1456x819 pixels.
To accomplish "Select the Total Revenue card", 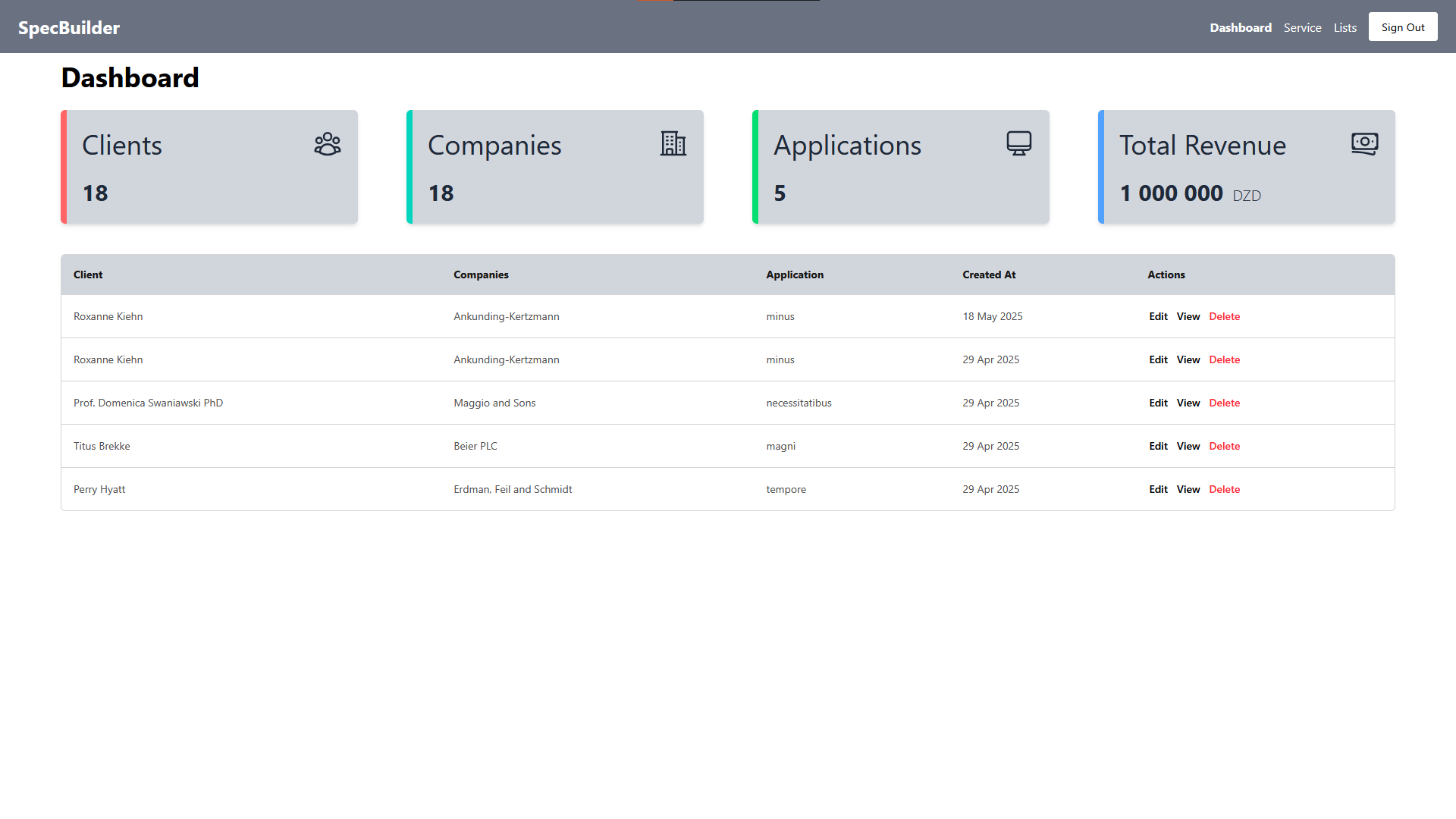I will coord(1246,167).
